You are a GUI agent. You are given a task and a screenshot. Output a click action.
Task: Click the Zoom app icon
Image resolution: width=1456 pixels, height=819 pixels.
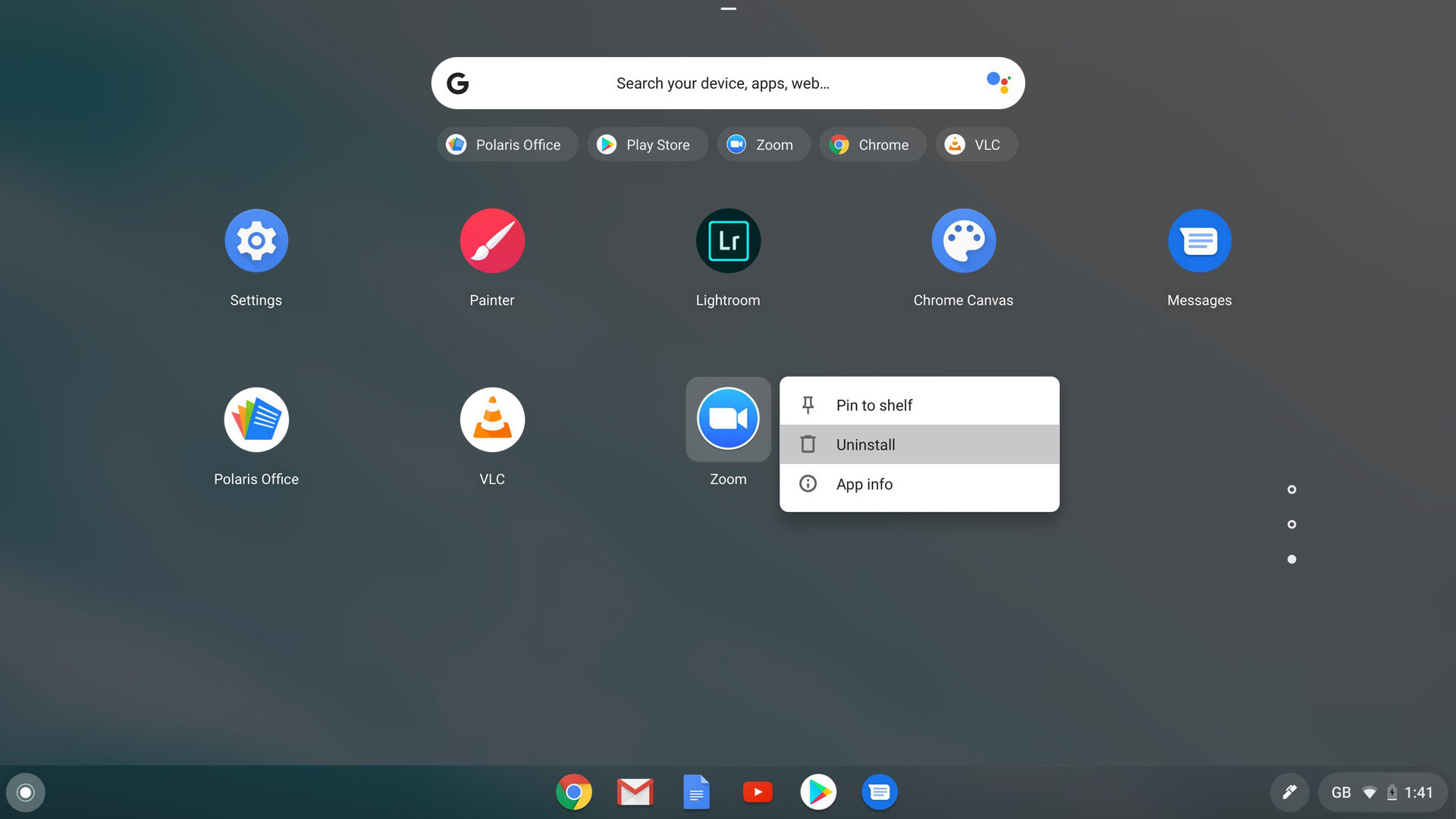728,419
